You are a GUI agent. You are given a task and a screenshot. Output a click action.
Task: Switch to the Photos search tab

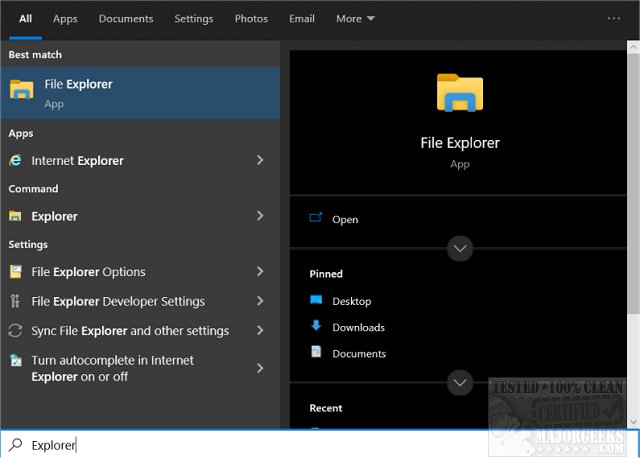pos(251,19)
